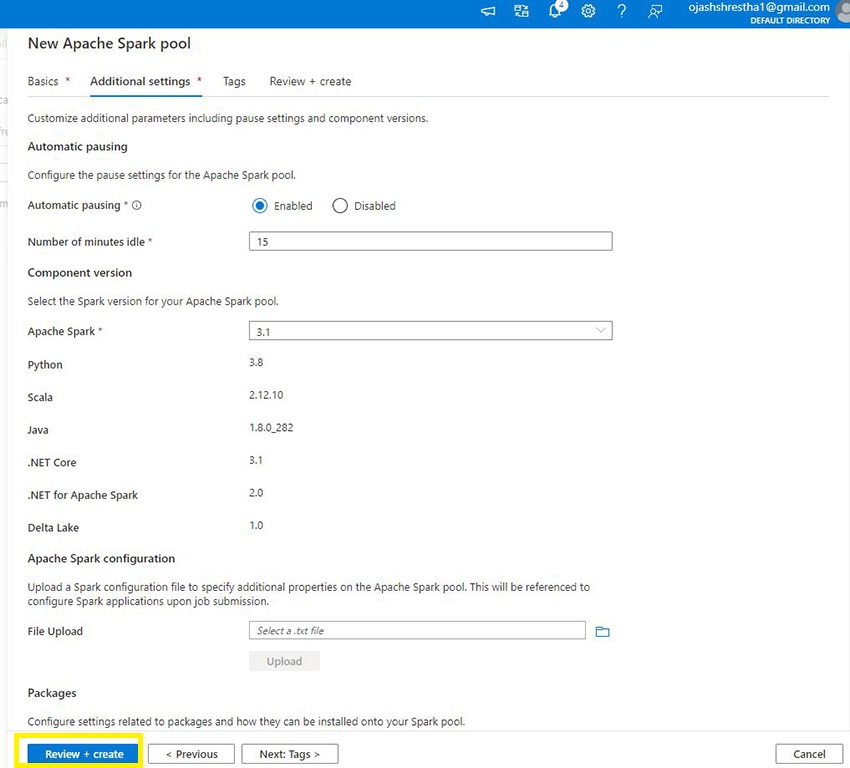Switch to the Basics tab
This screenshot has height=768, width=850.
43,81
